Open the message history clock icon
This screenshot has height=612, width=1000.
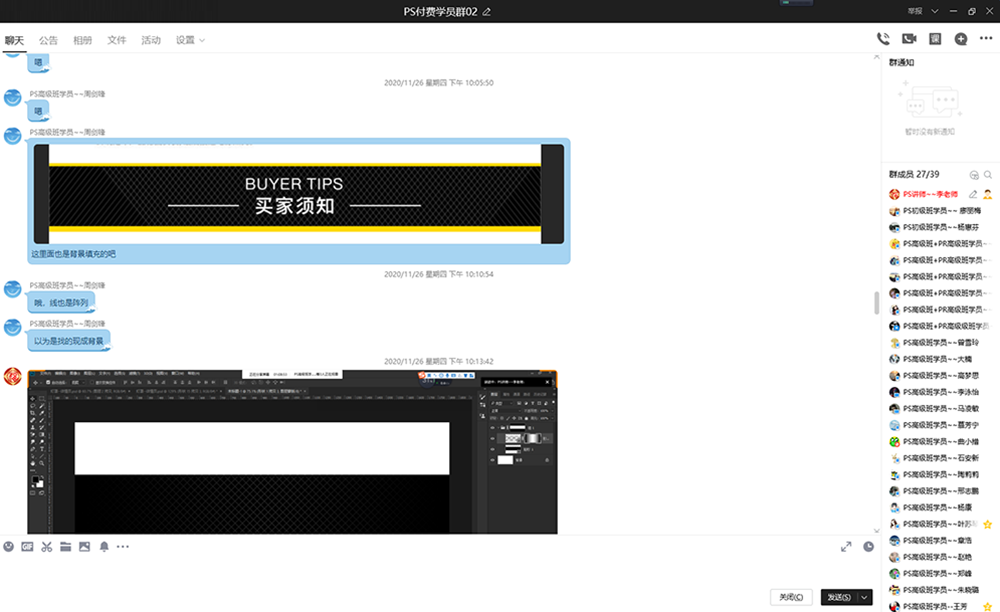868,547
